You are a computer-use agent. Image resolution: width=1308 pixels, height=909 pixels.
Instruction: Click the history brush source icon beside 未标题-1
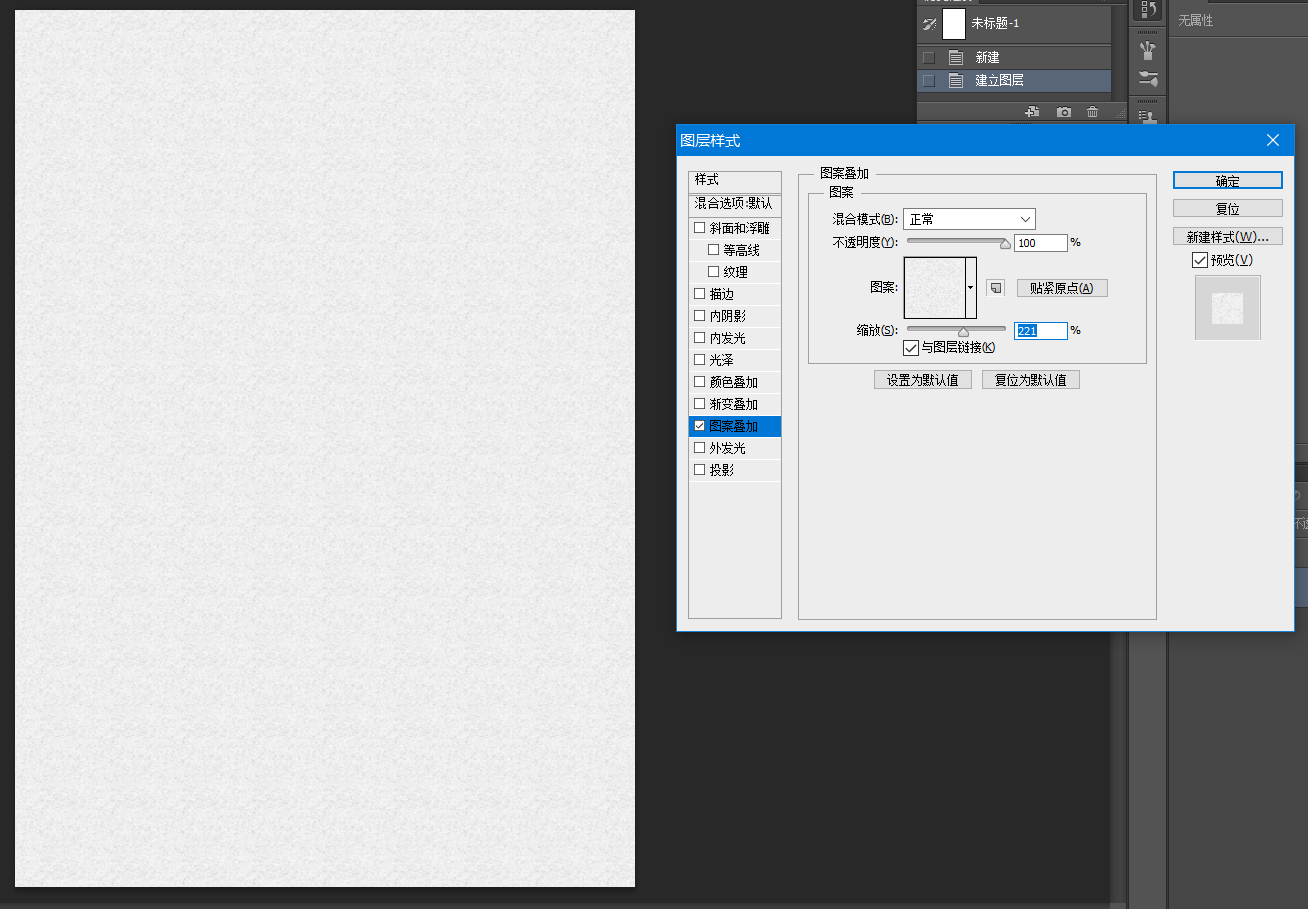point(929,23)
